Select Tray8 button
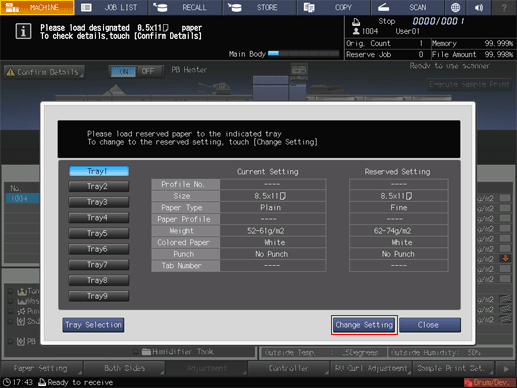Viewport: 517px width, 388px height. 99,280
